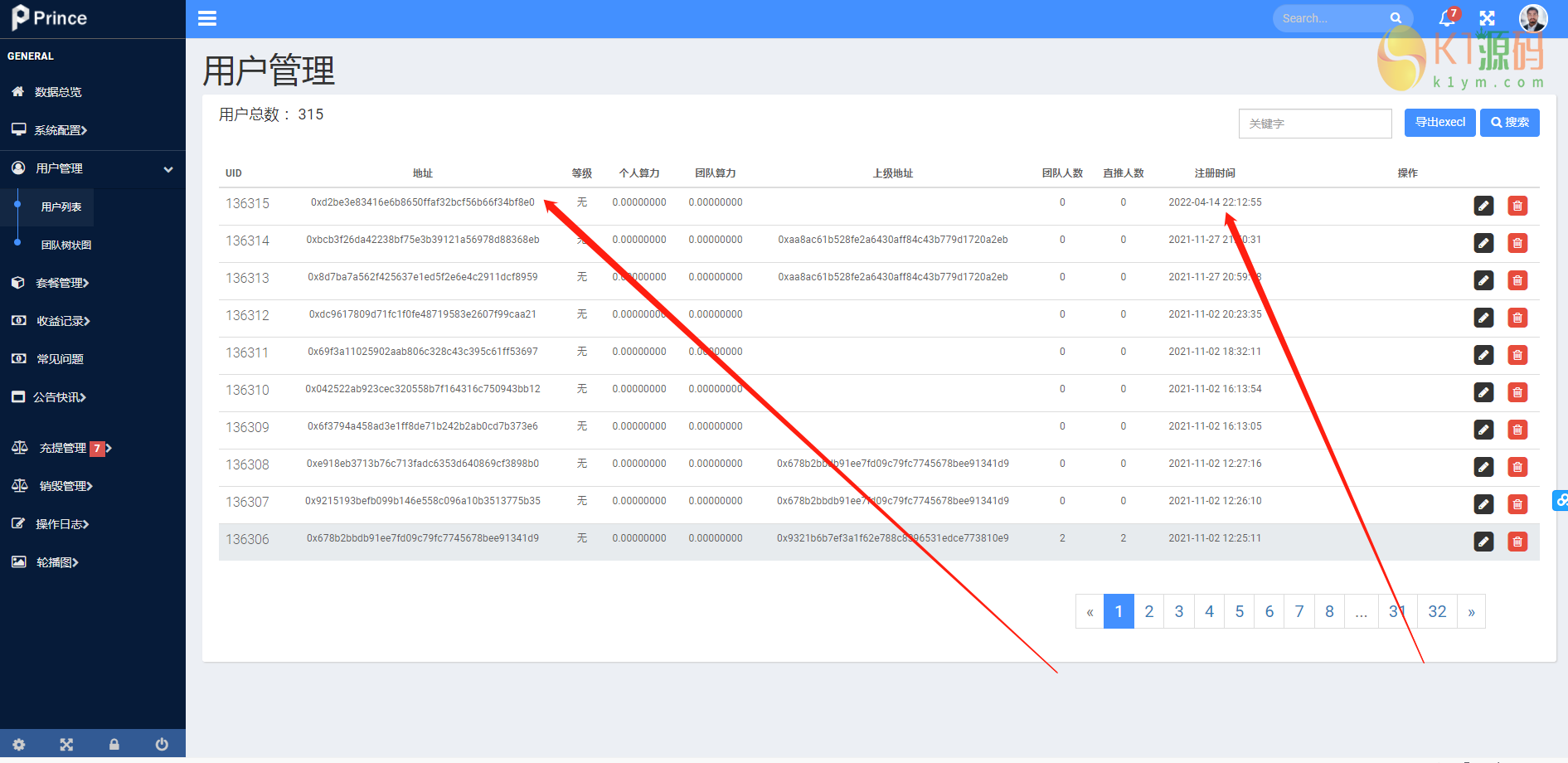Screen dimensions: 1568x763
Task: Delete user 136312
Action: 1517,318
